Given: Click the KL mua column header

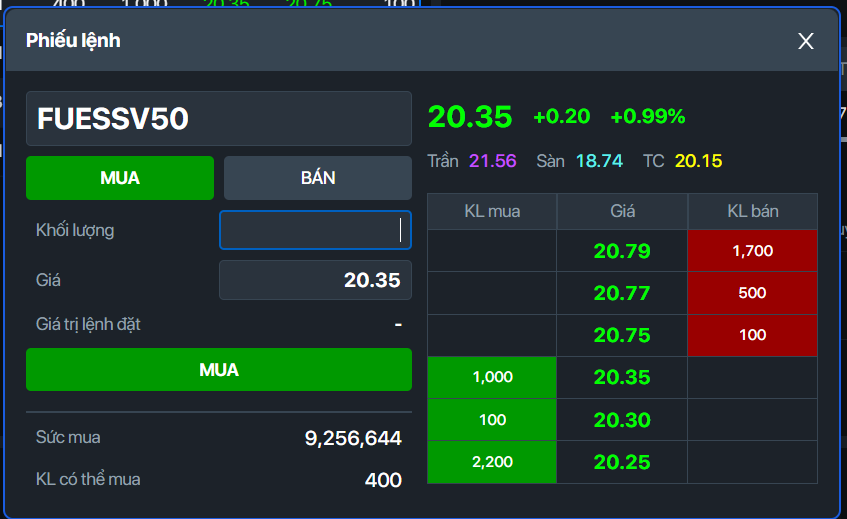Looking at the screenshot, I should click(492, 211).
